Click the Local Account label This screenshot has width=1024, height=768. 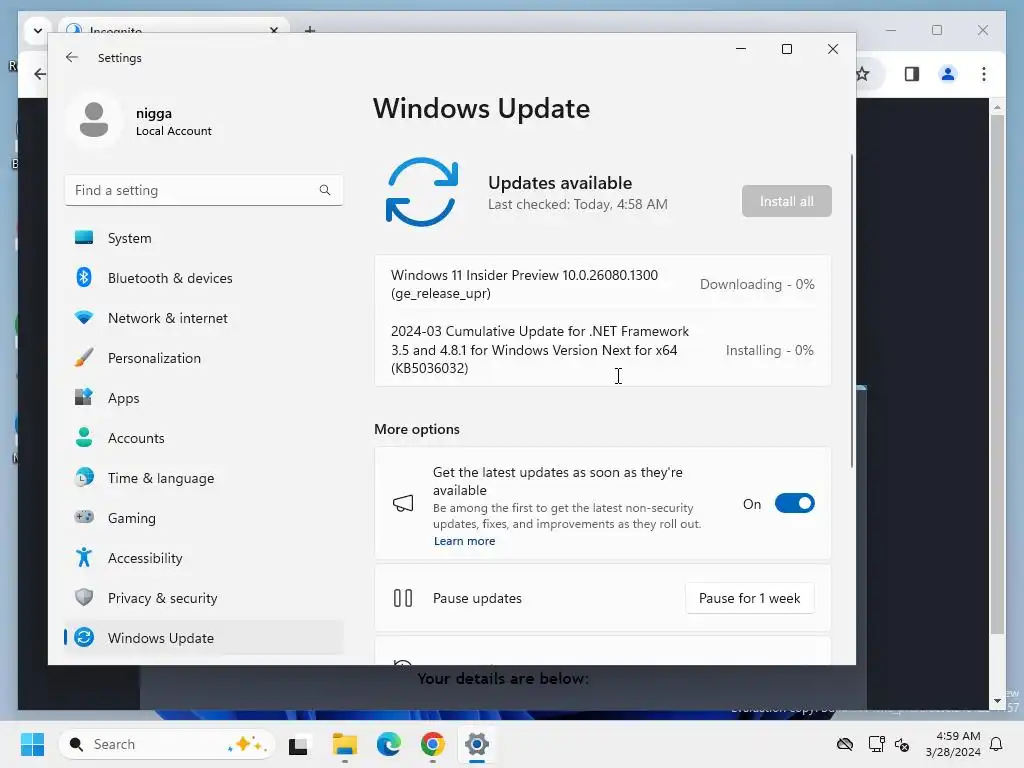click(x=174, y=131)
